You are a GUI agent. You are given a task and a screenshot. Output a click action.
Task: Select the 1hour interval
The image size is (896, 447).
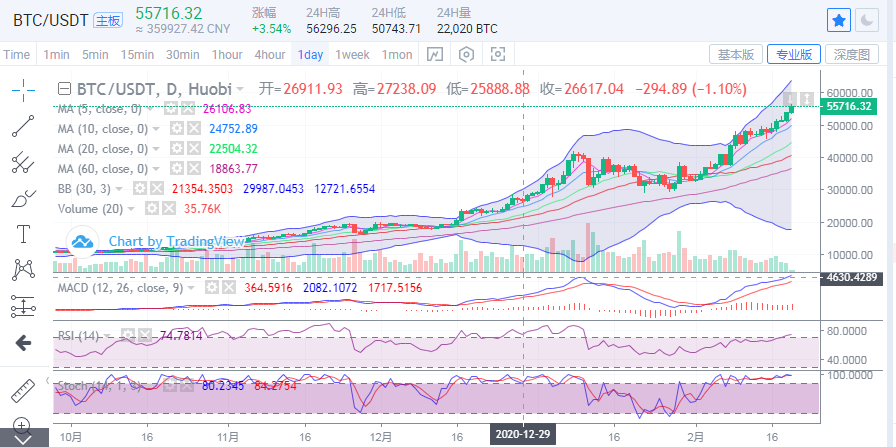(x=227, y=55)
